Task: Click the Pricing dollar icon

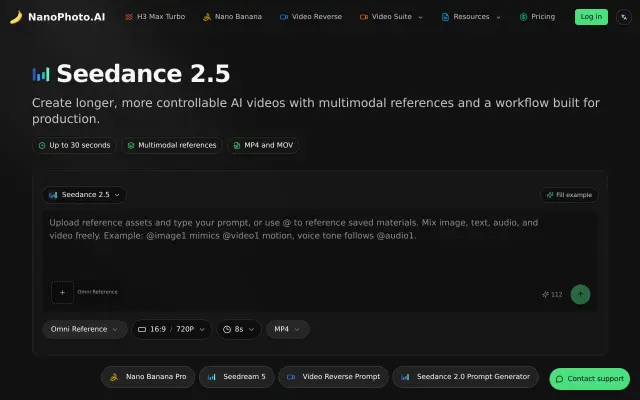Action: point(523,17)
